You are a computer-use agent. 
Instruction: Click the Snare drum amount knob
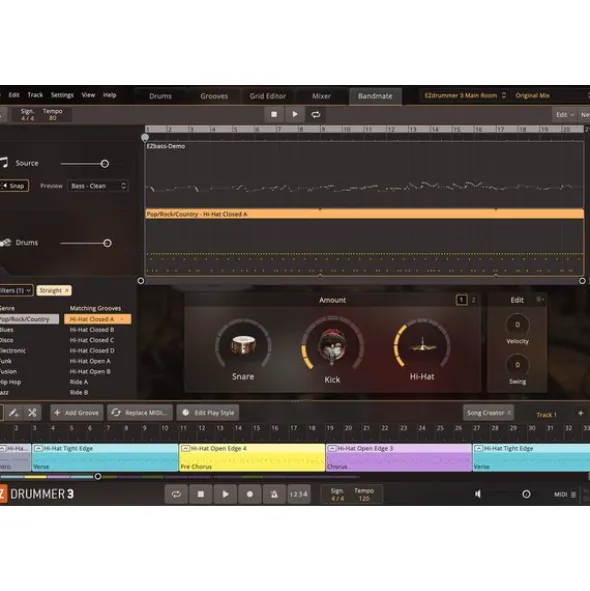coord(243,345)
